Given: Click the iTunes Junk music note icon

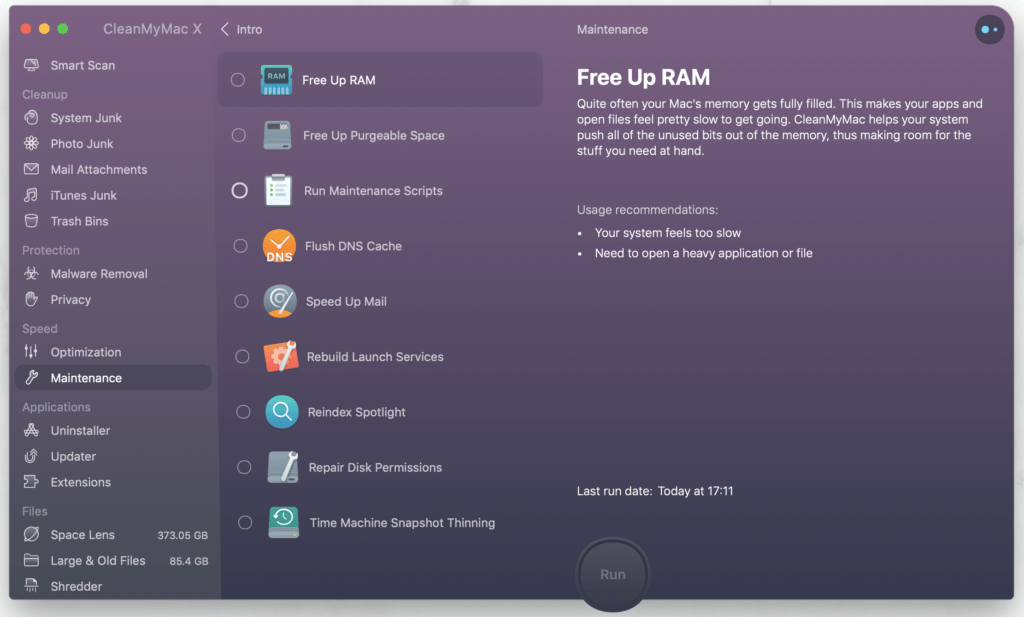Looking at the screenshot, I should coord(31,195).
